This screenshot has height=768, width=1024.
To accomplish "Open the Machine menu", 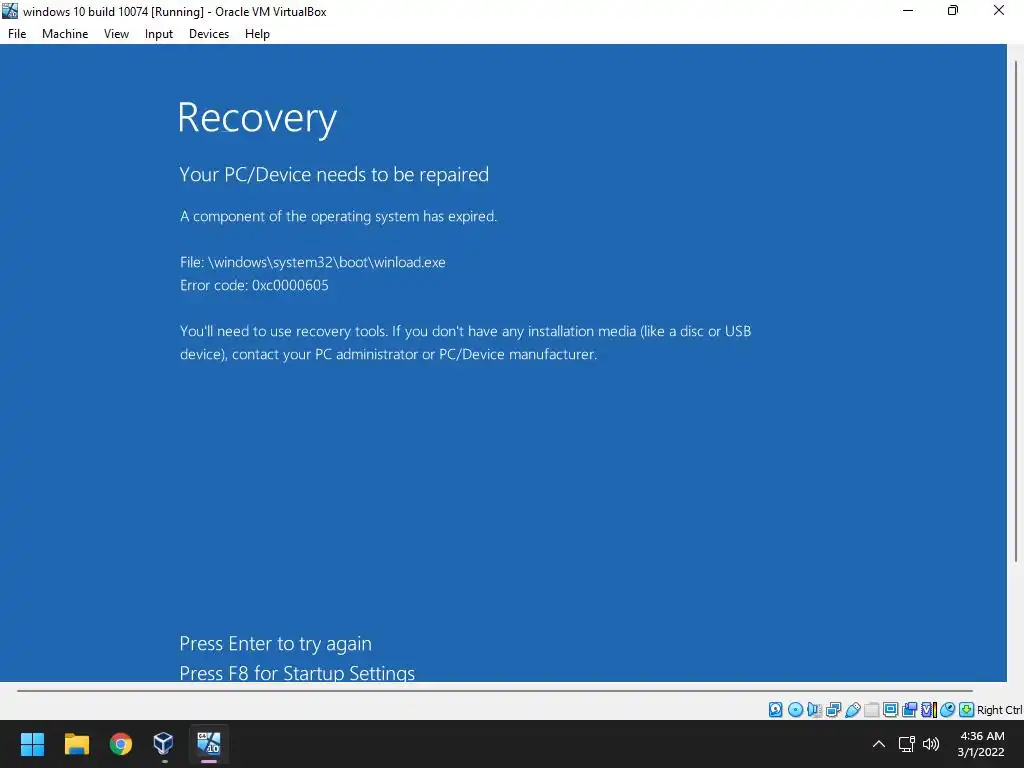I will (65, 34).
